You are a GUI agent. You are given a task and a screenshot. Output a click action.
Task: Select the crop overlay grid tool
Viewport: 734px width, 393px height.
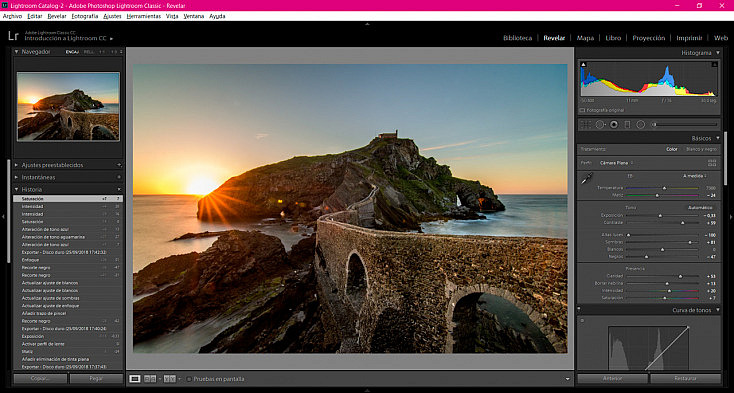tap(586, 124)
